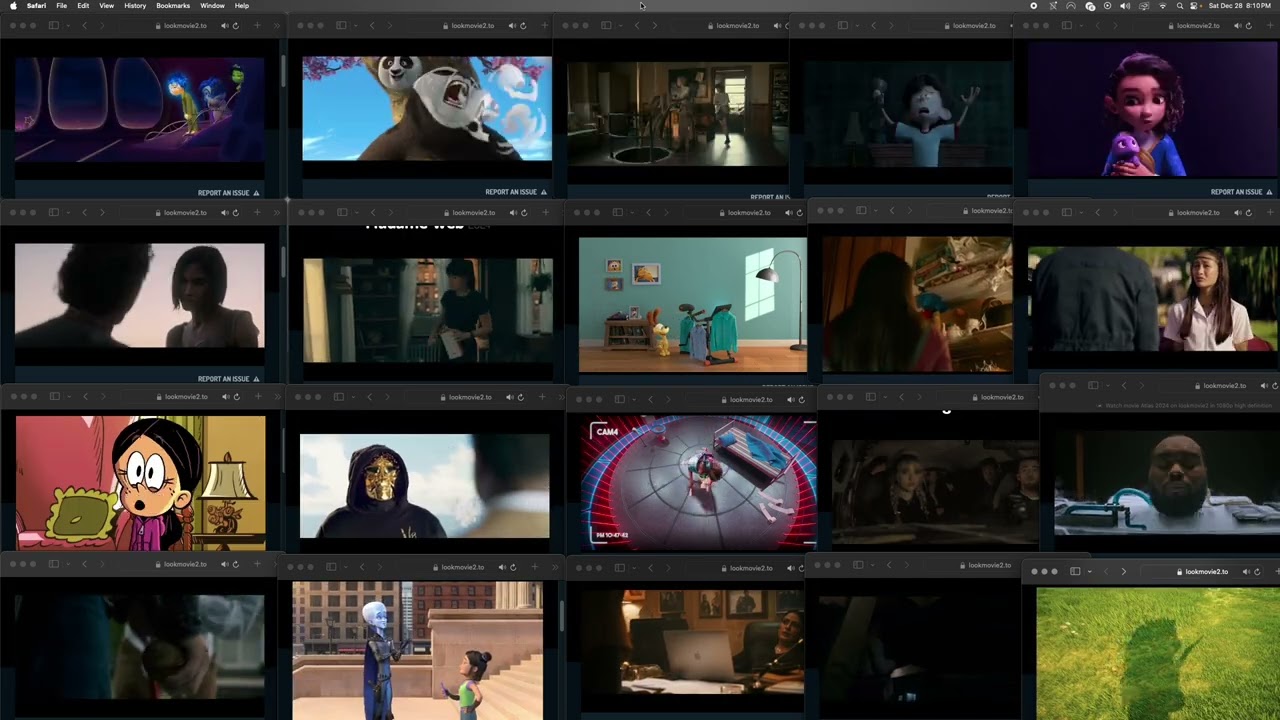Reload the wide-eyed cartoon girl window

click(235, 396)
